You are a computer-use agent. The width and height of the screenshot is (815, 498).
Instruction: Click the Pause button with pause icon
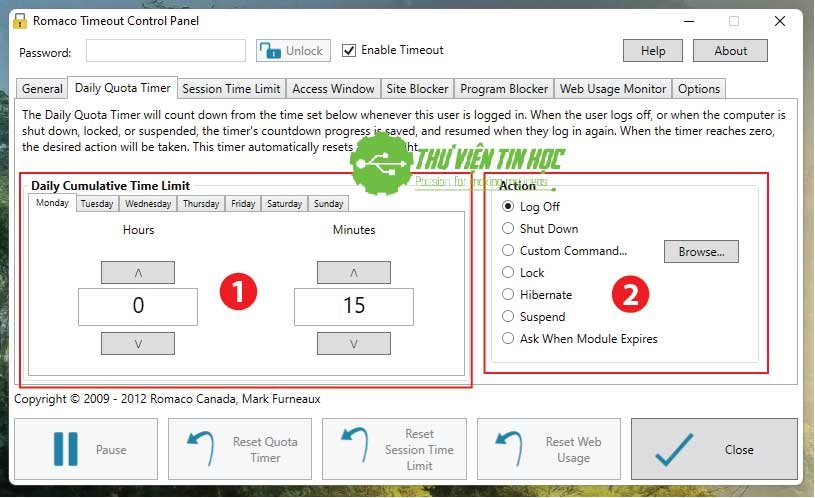coord(85,450)
